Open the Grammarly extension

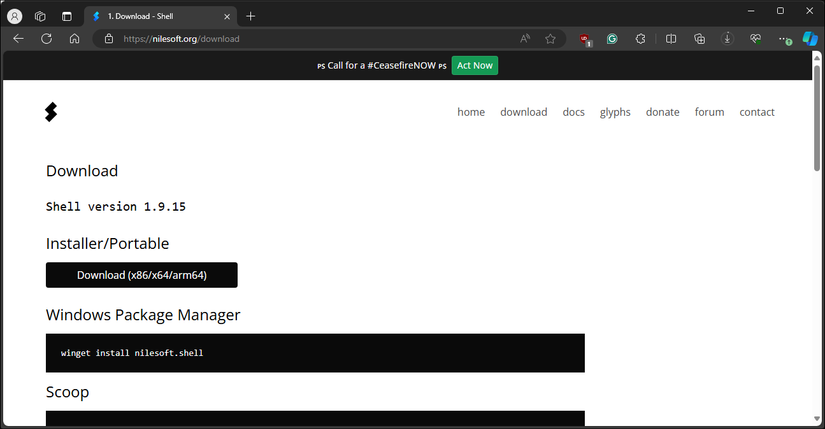[x=612, y=38]
